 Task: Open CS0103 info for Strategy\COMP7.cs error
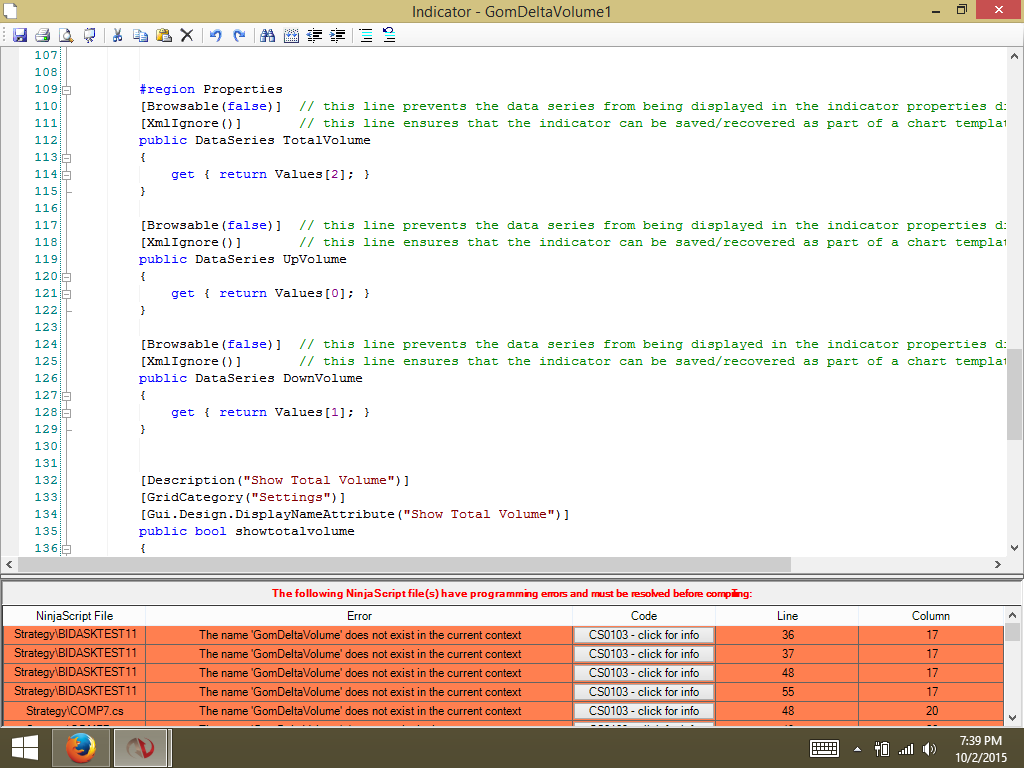click(644, 711)
